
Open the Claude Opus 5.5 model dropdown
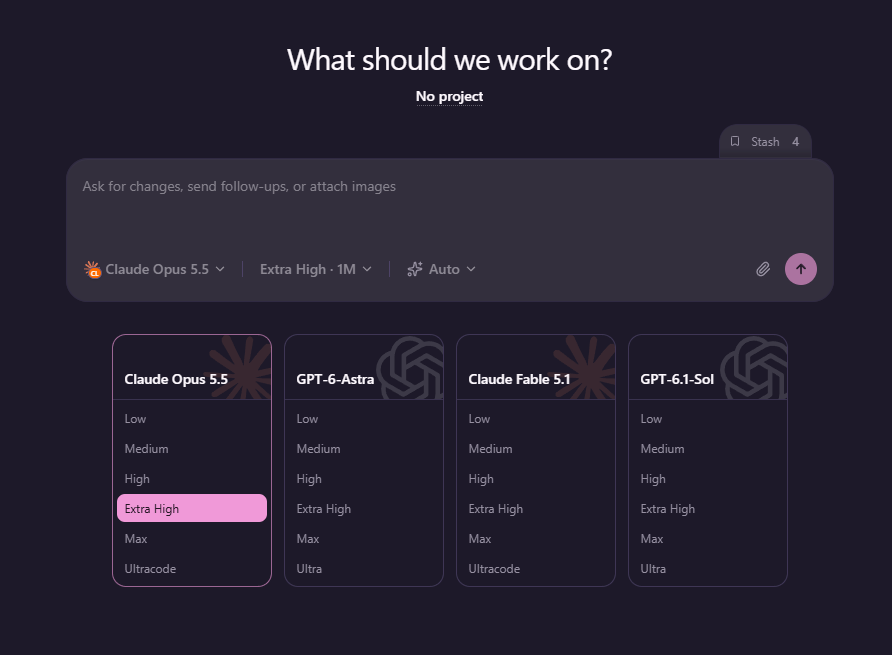[x=154, y=269]
